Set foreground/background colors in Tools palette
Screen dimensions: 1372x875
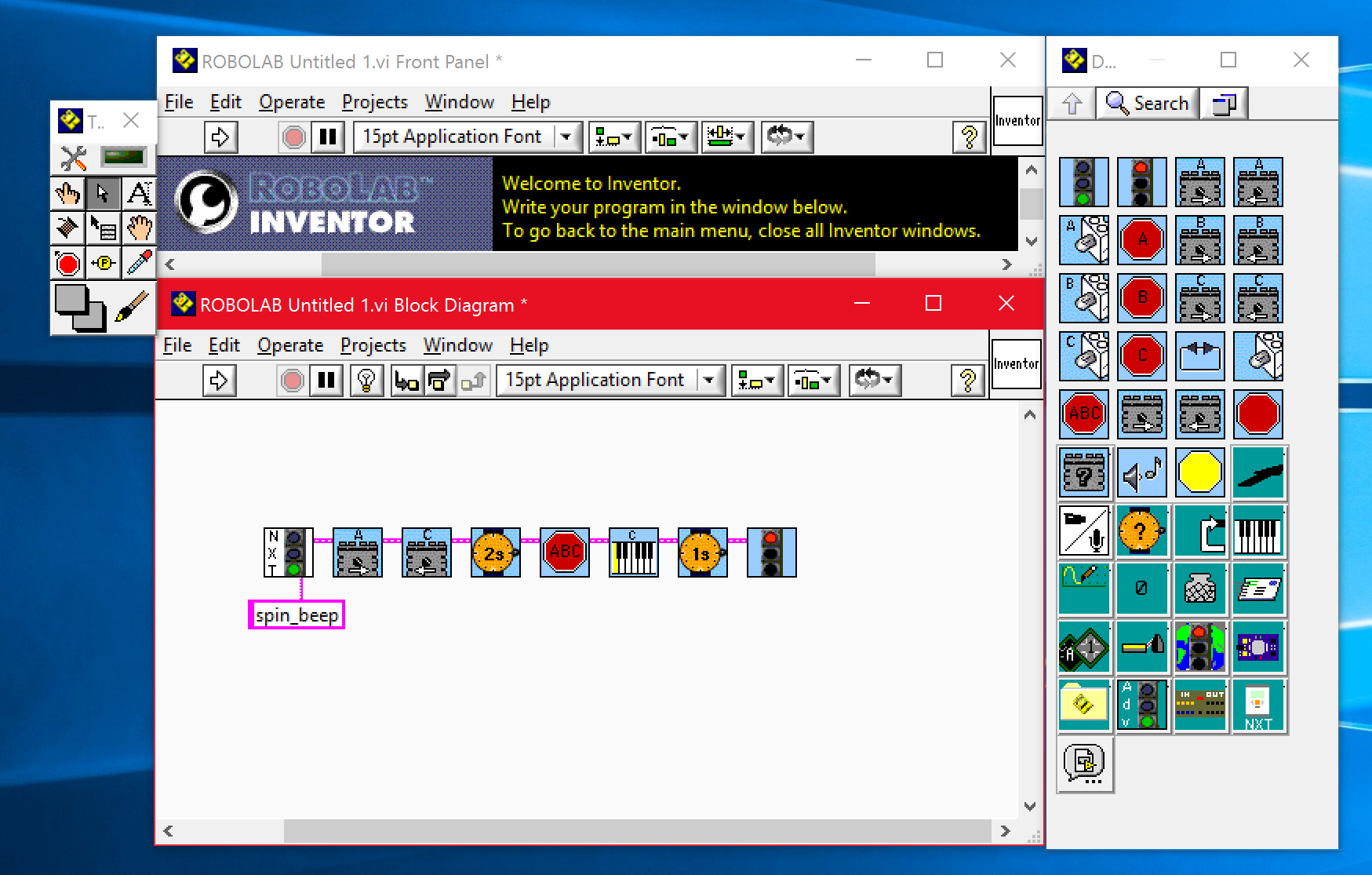pyautogui.click(x=80, y=308)
